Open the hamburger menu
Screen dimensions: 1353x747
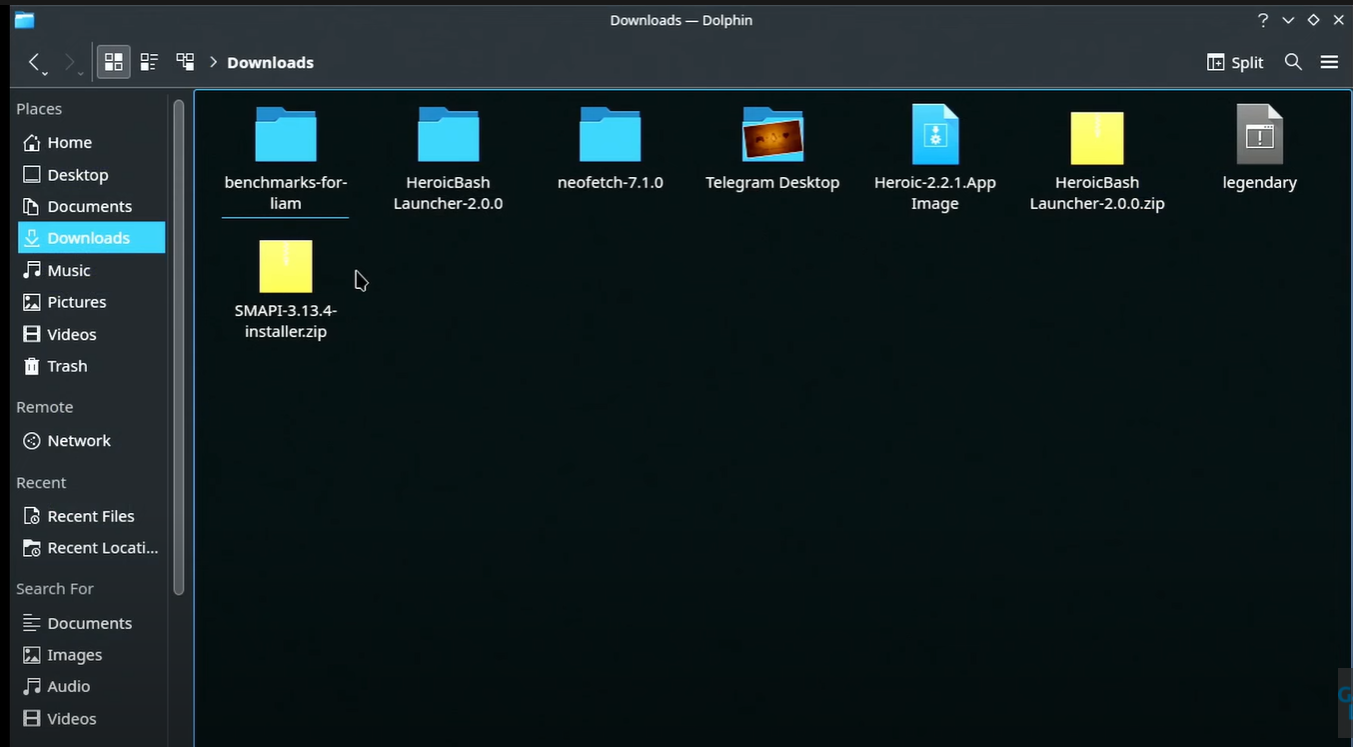1329,62
